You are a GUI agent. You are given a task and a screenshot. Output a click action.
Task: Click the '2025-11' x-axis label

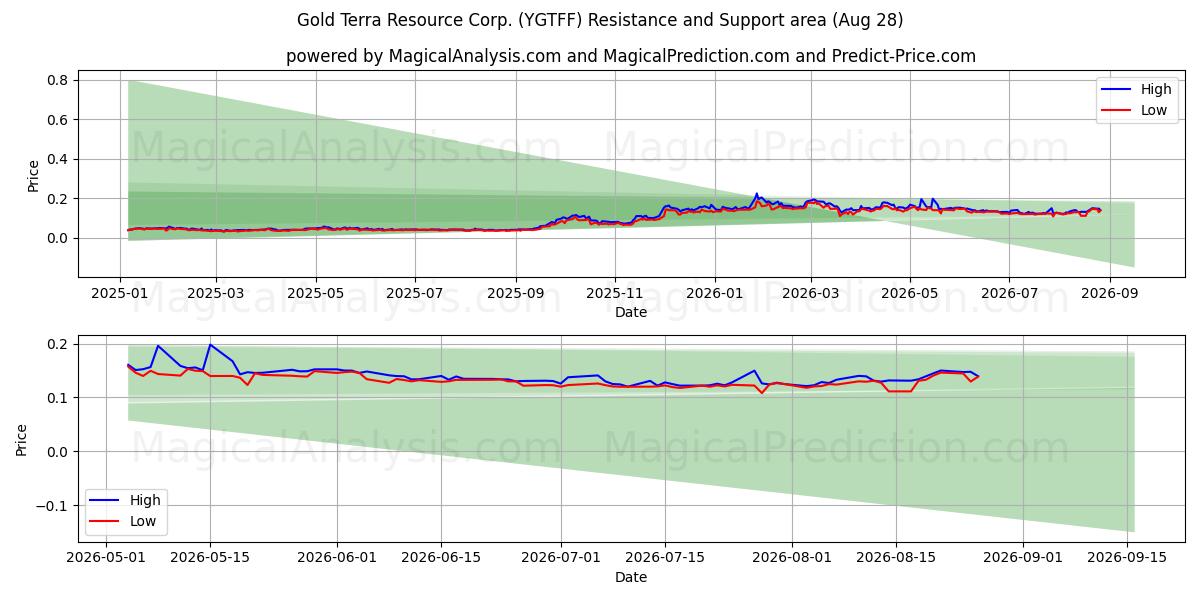(615, 293)
